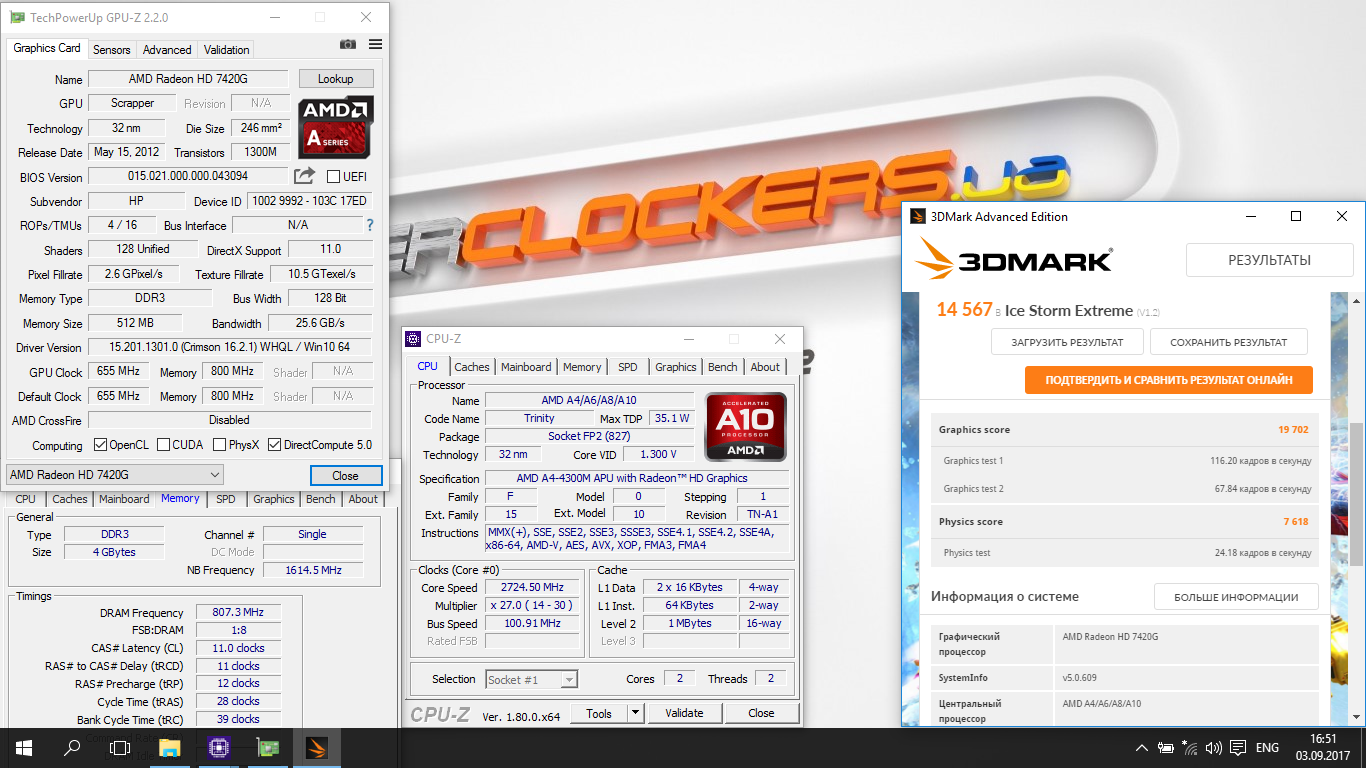Click the Lookup button in GPU-Z
The image size is (1366, 768).
(335, 79)
